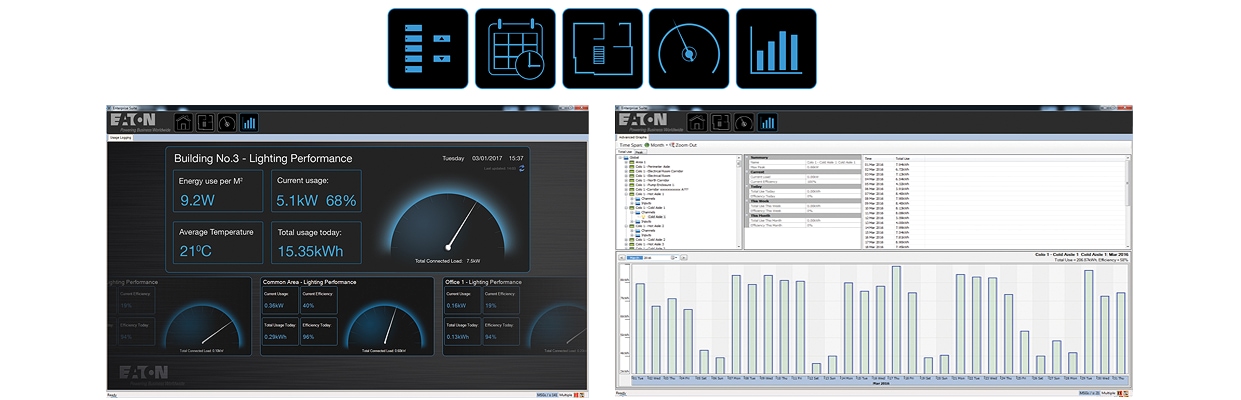The height and width of the screenshot is (400, 1241).
Task: Expand the Area 1 tree node
Action: (x=626, y=162)
